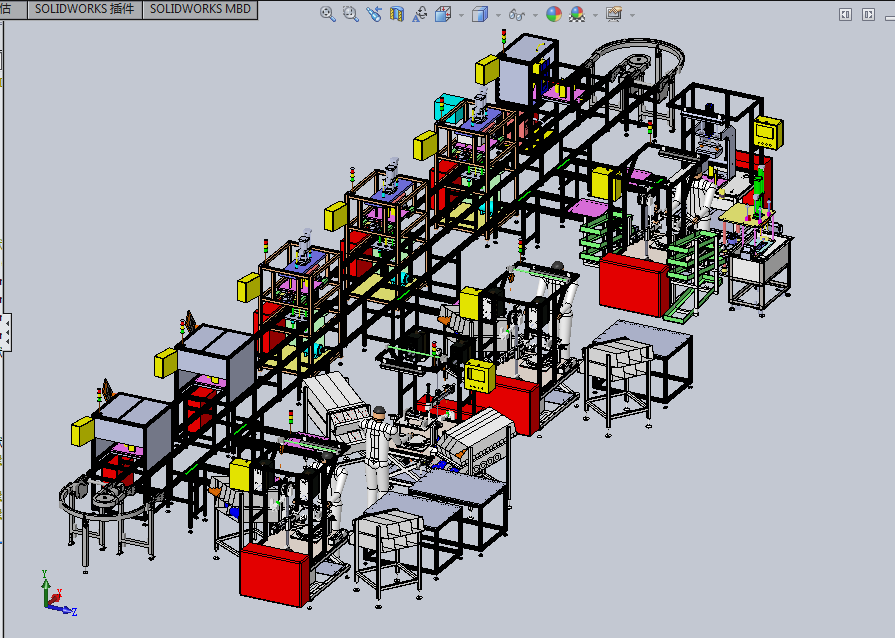
Task: Click the blue Z axis of the triad
Action: 63,609
